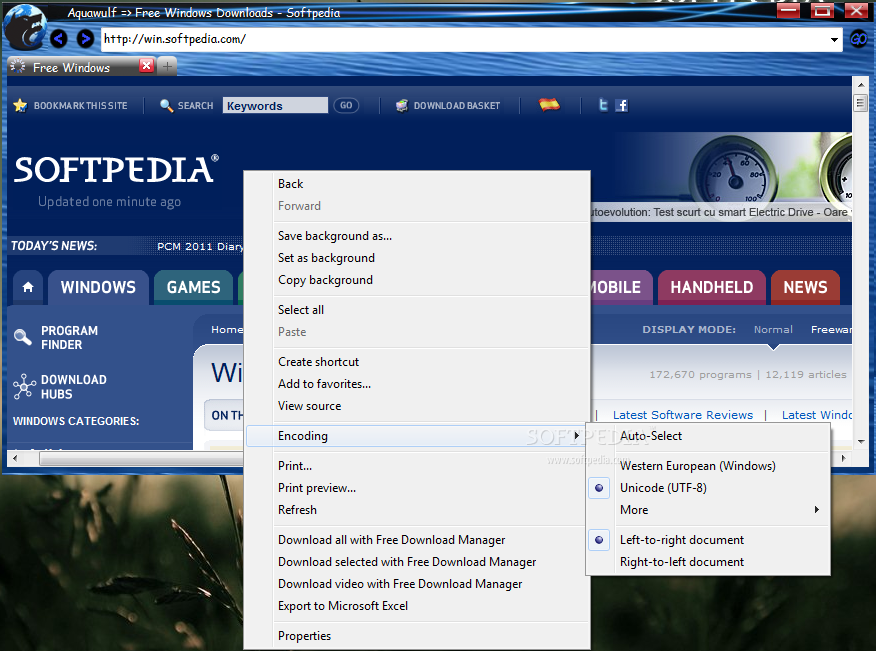Image resolution: width=876 pixels, height=651 pixels.
Task: Go back with the blue left arrow button
Action: (x=59, y=39)
